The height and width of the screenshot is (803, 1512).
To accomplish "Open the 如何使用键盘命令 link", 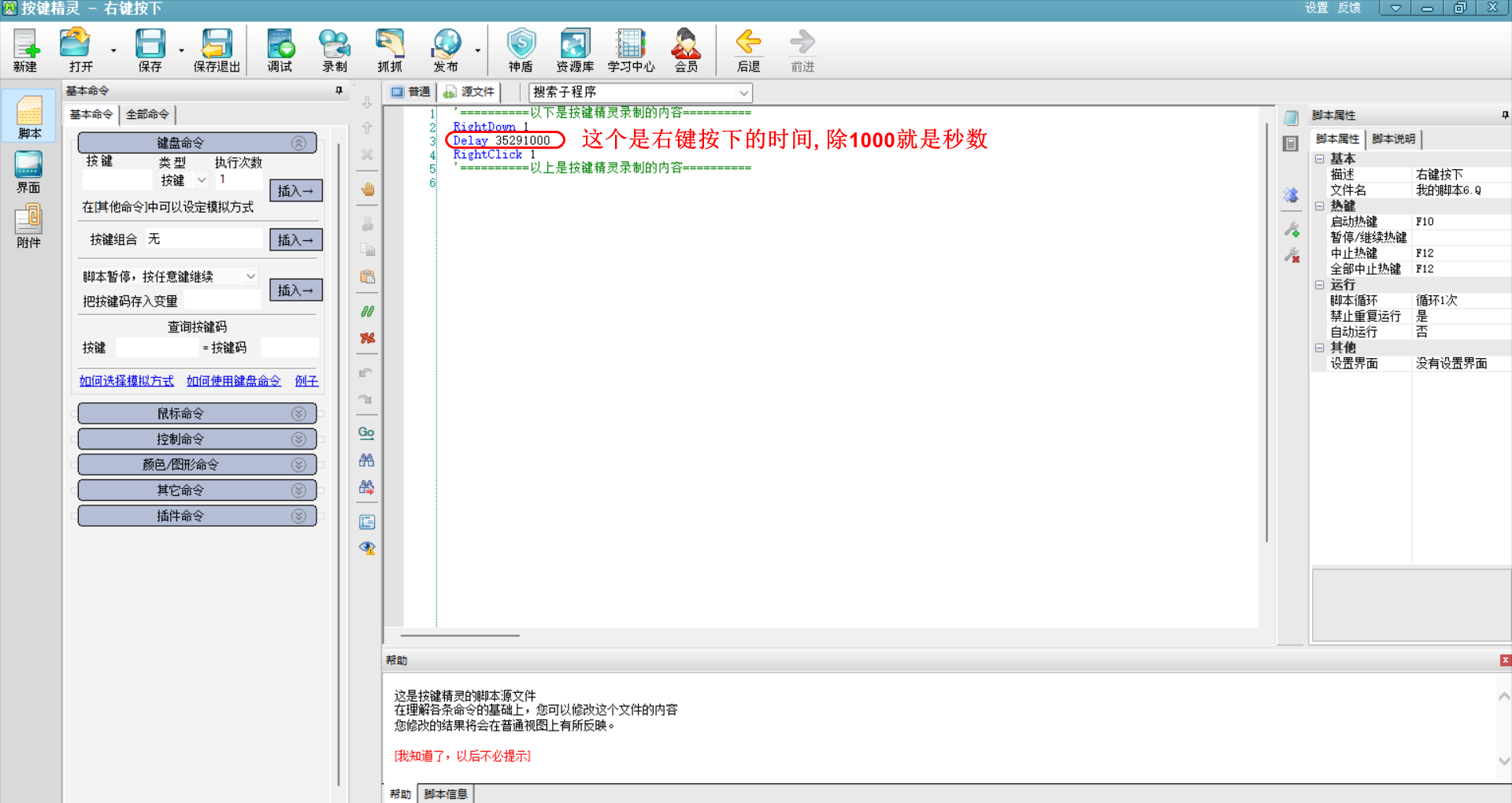I will pos(233,381).
